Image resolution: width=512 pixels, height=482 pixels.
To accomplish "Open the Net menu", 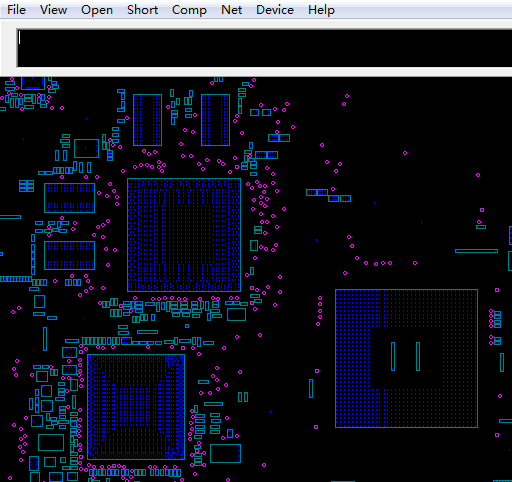I will coord(231,10).
